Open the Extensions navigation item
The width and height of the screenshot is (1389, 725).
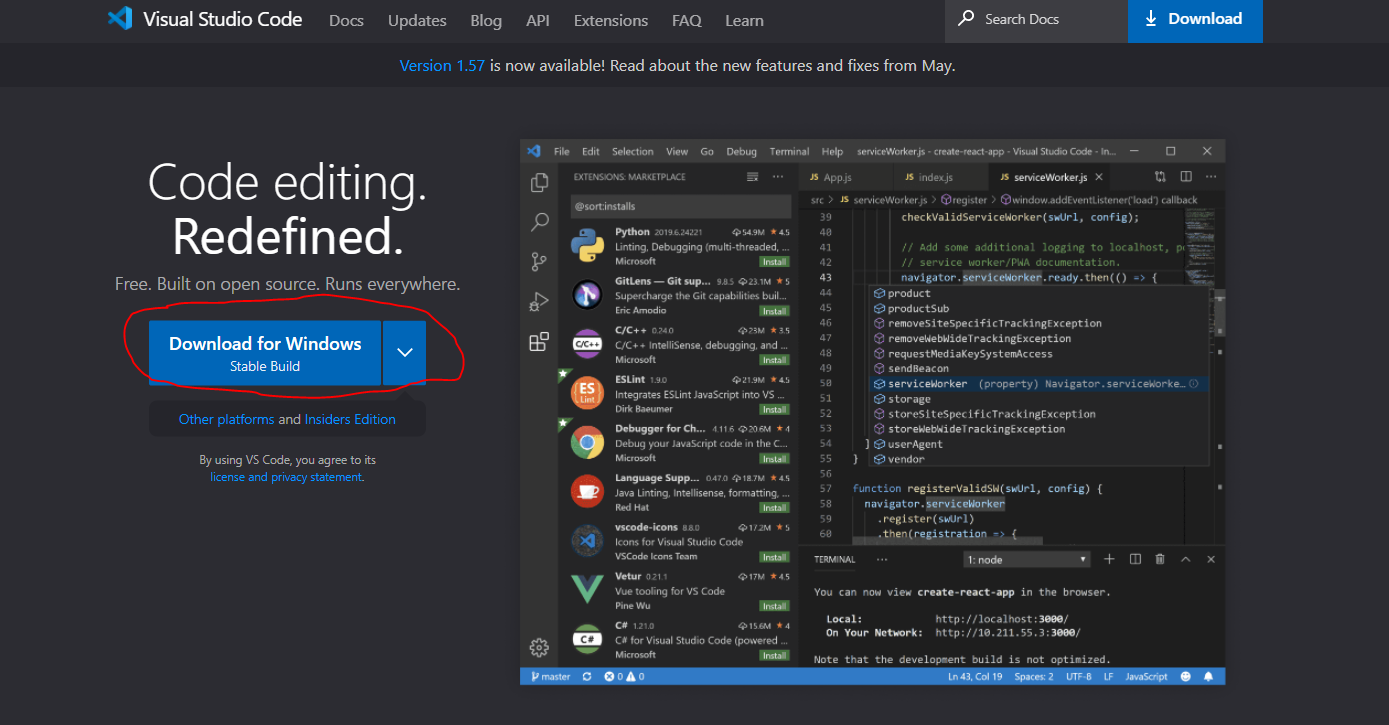point(611,20)
